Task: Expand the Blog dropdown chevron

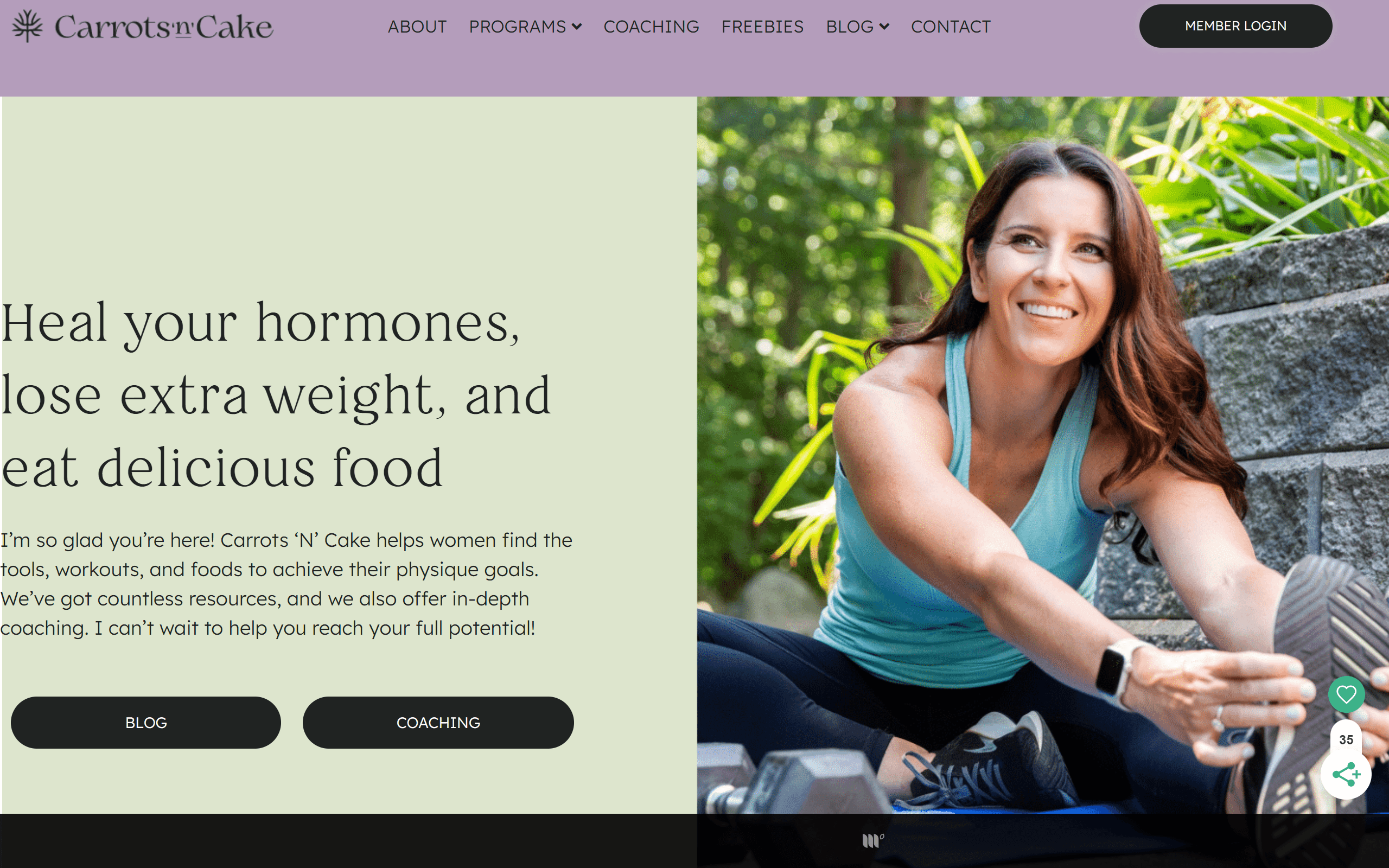Action: [x=884, y=27]
